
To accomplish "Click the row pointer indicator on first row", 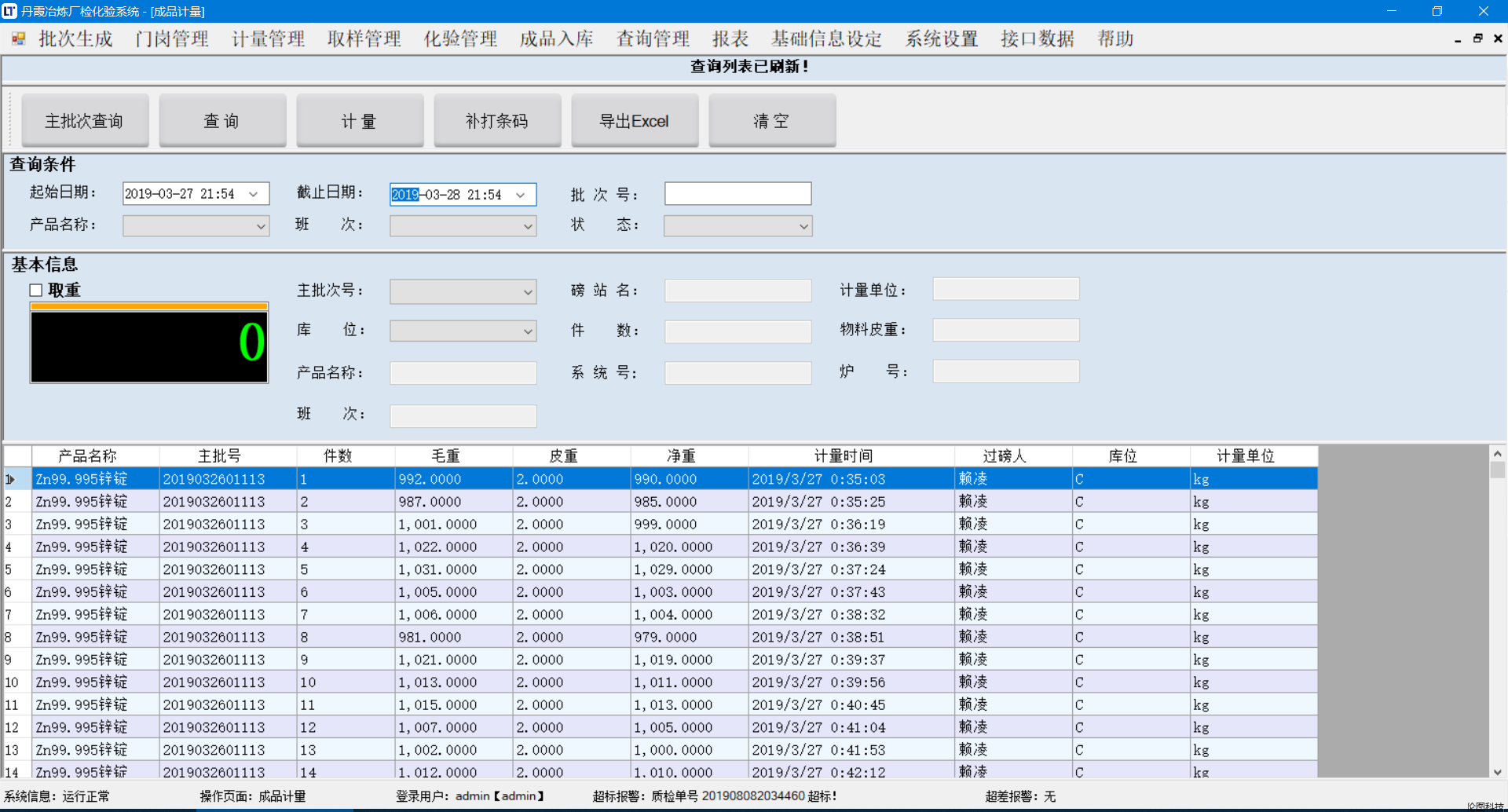I will [11, 479].
